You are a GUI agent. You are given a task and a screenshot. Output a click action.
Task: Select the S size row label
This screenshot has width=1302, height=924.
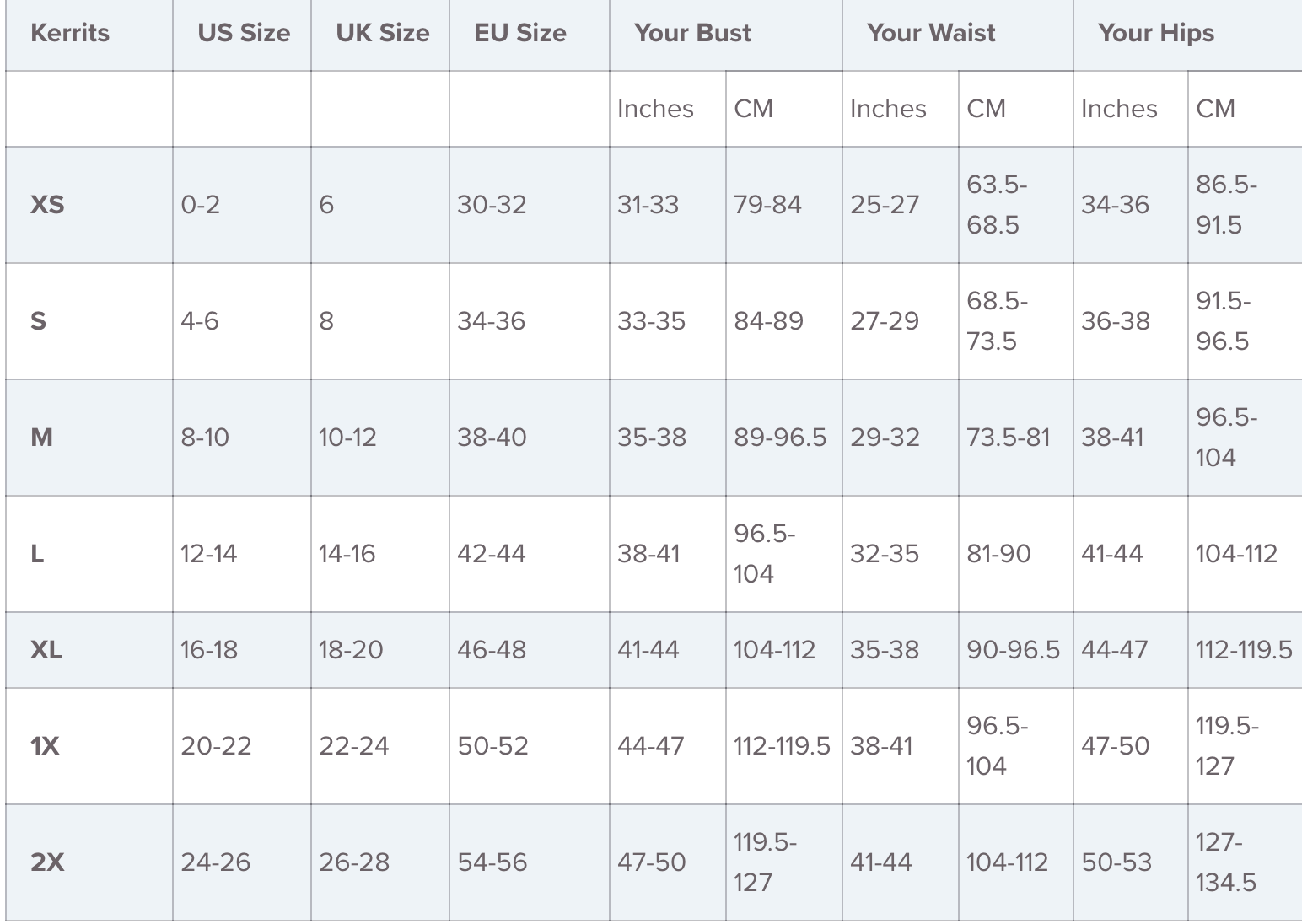(39, 321)
